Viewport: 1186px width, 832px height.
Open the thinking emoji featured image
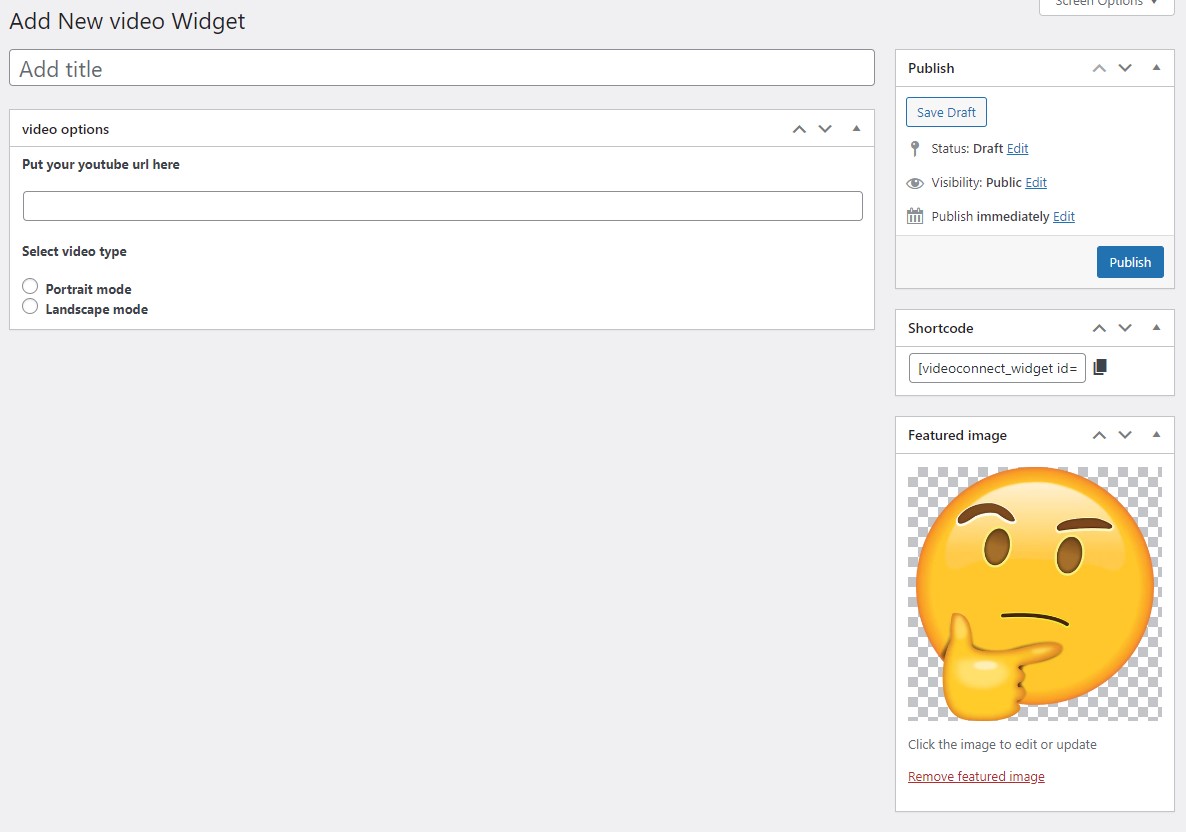tap(1035, 593)
